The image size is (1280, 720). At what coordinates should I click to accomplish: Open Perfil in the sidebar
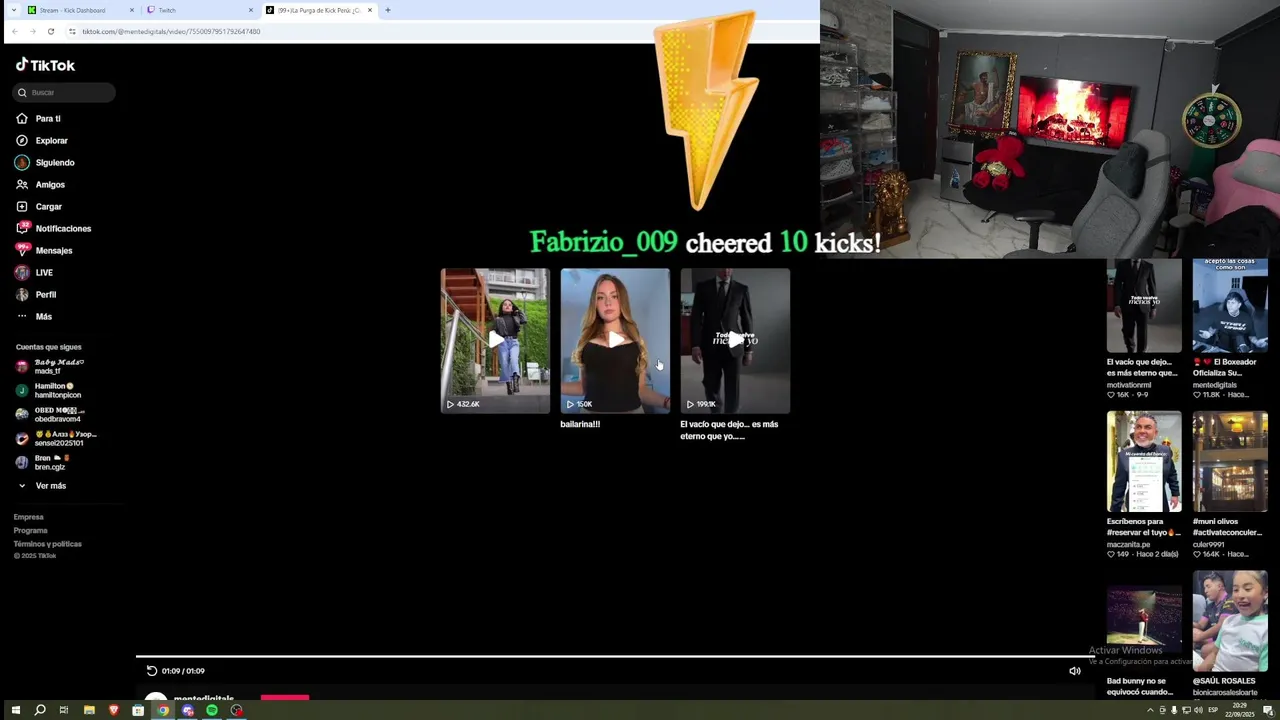(46, 295)
